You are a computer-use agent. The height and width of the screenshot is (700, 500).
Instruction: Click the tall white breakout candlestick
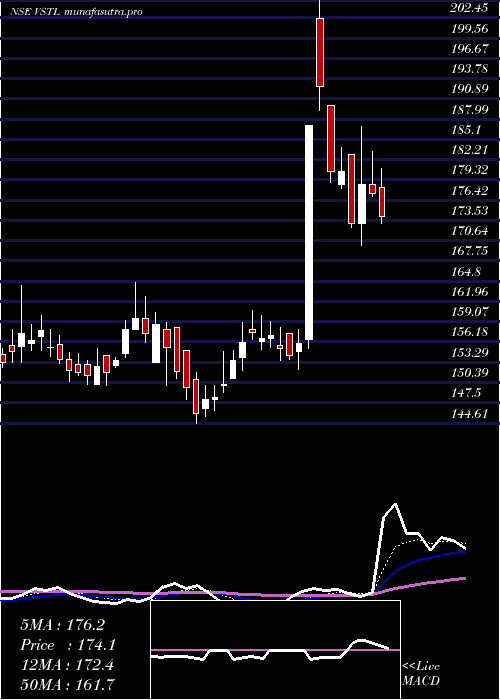[x=309, y=233]
